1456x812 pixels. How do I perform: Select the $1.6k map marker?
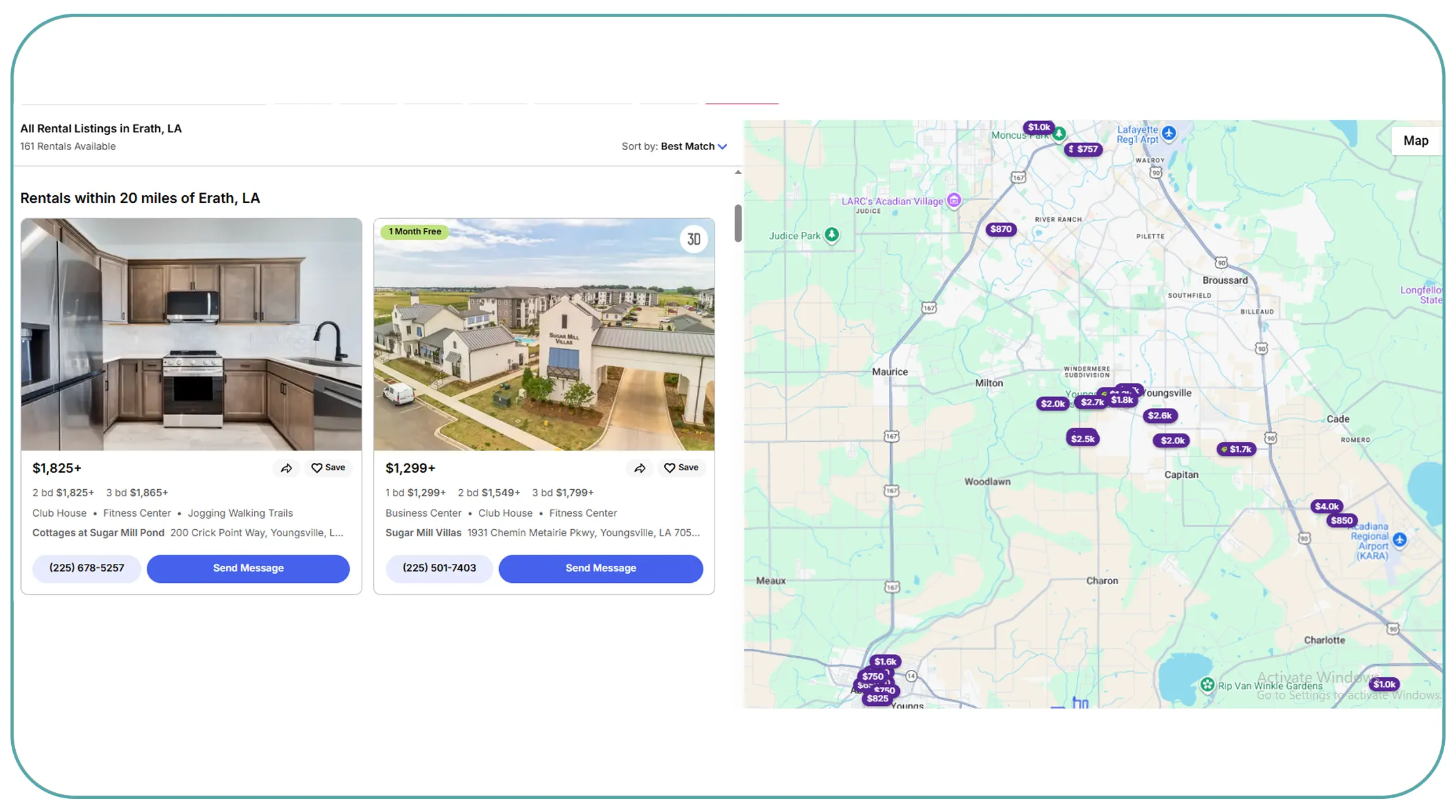tap(886, 661)
